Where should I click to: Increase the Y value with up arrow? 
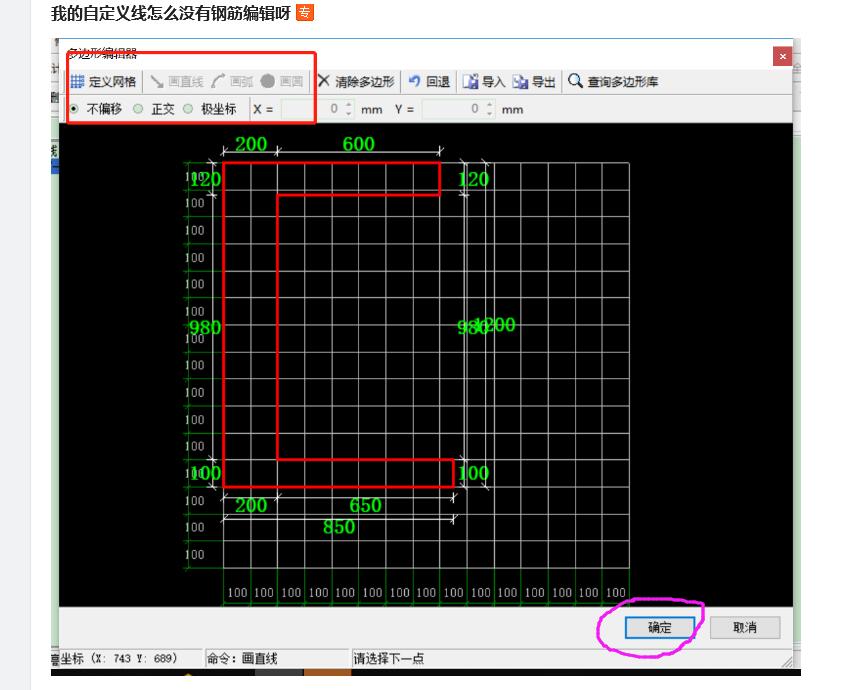click(490, 104)
